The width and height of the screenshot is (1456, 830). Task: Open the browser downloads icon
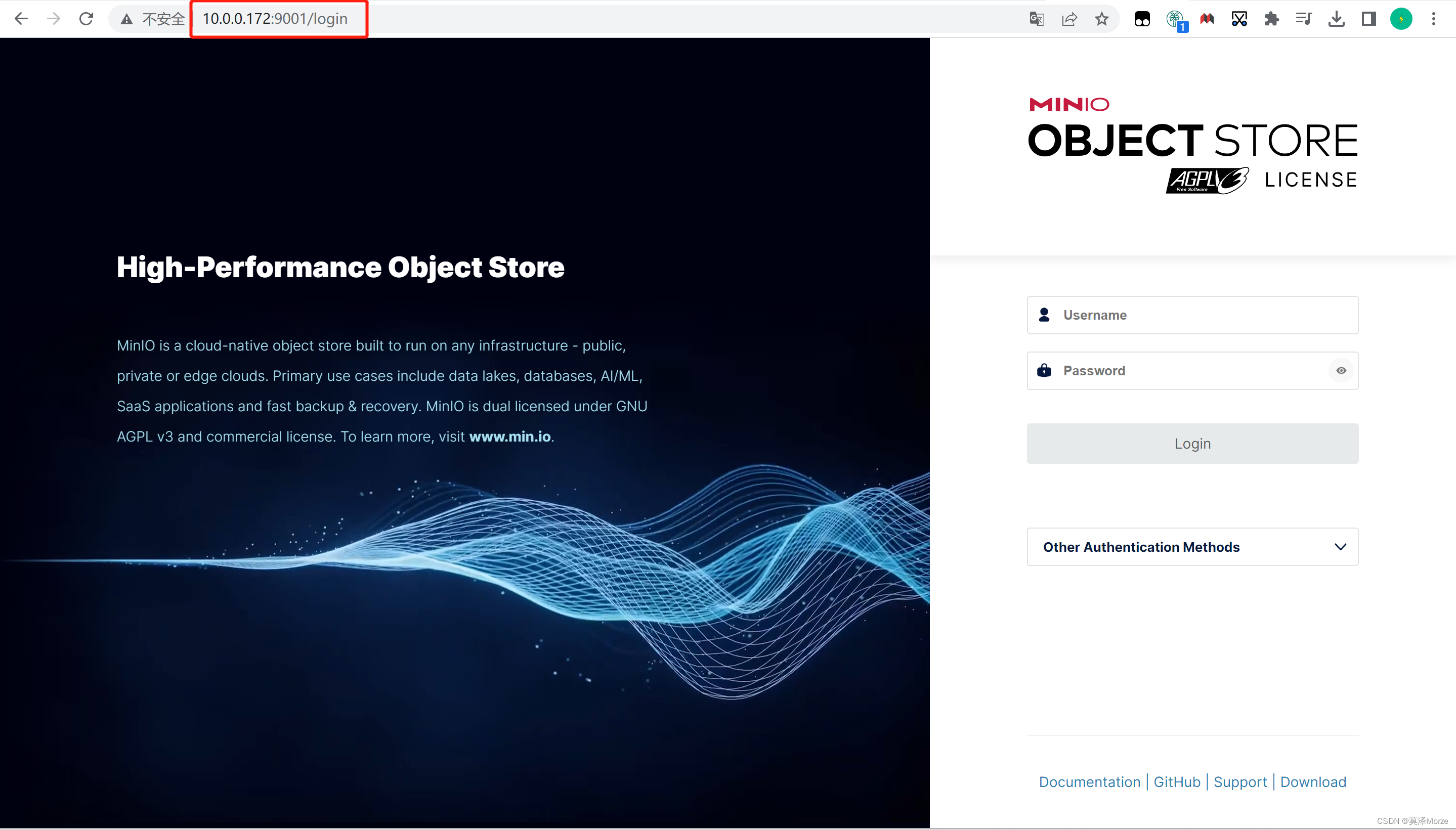pyautogui.click(x=1336, y=19)
